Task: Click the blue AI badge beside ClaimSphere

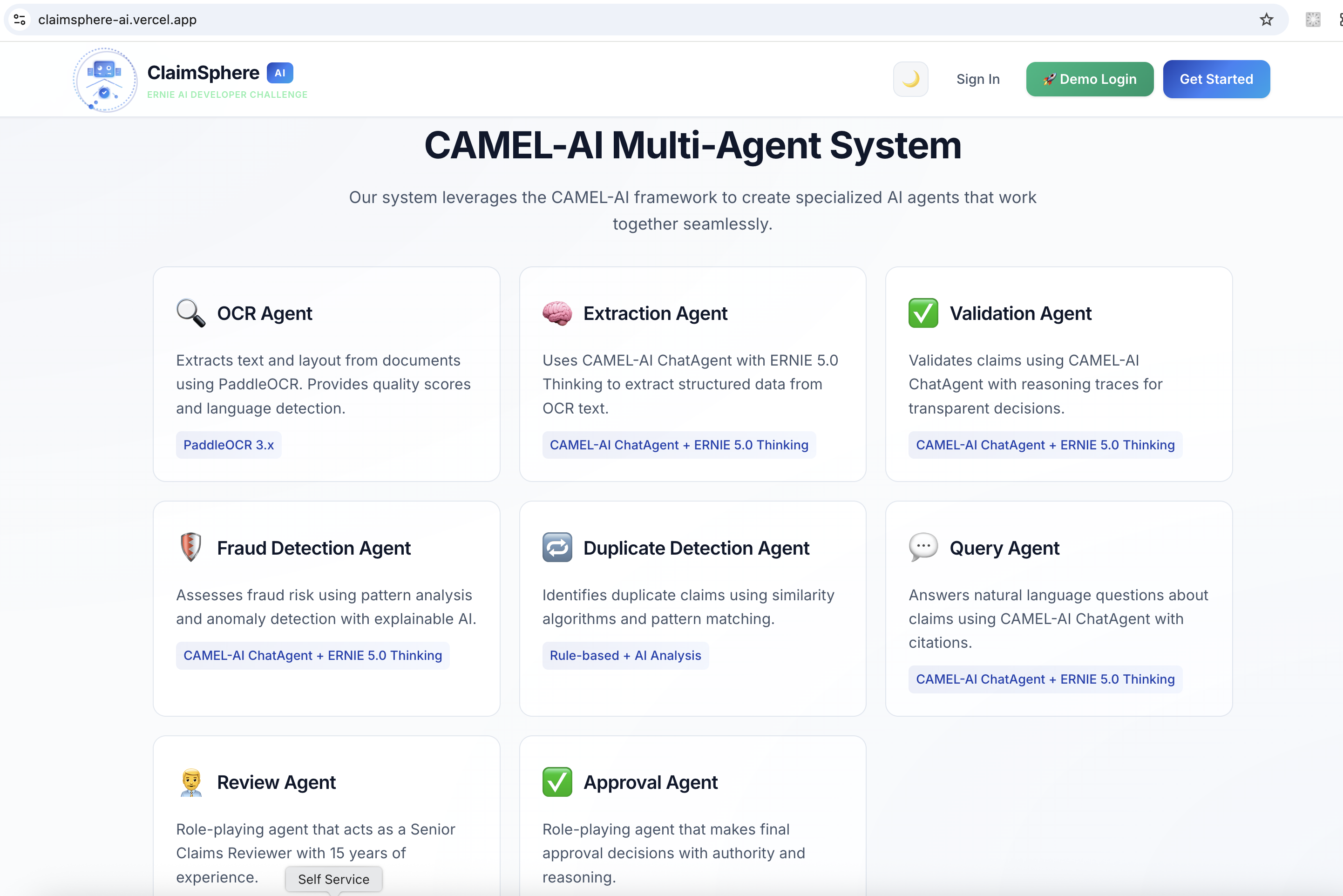Action: point(280,73)
